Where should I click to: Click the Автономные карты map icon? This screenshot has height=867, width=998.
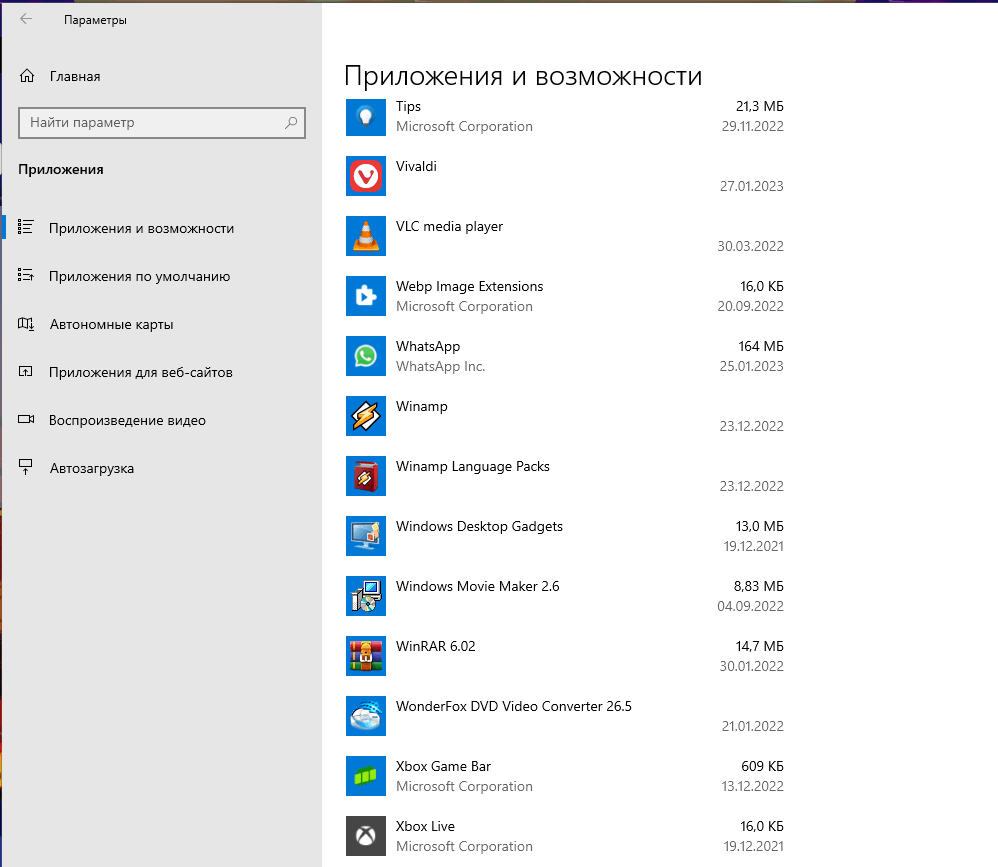25,323
